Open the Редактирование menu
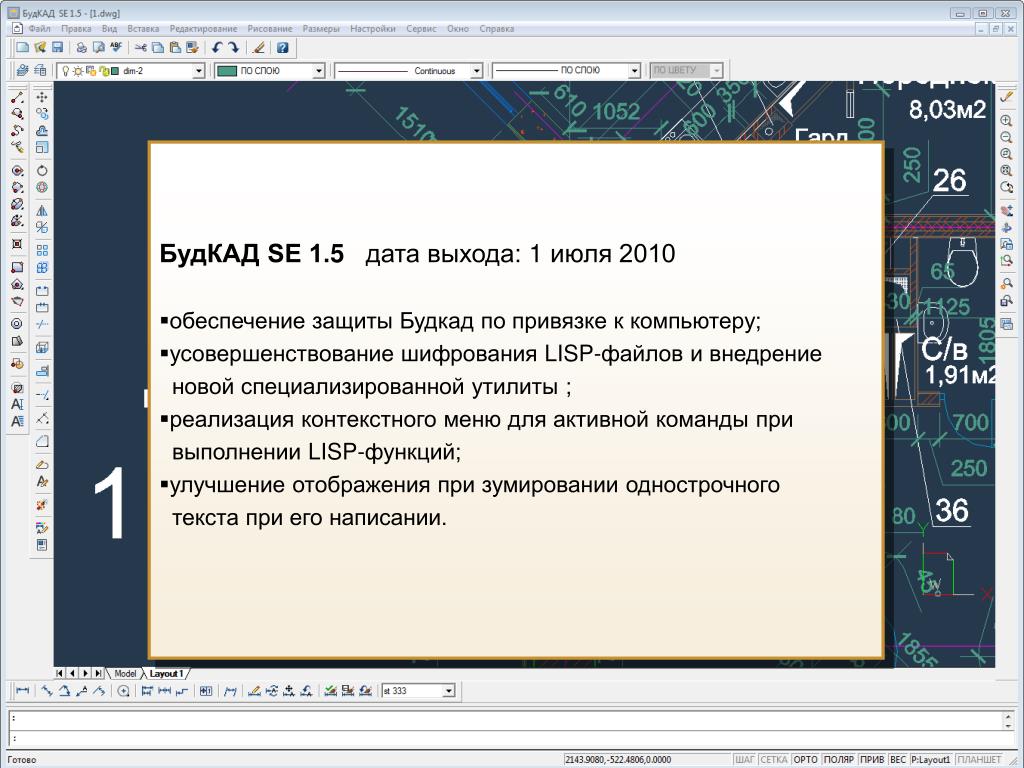Viewport: 1024px width, 768px height. coord(203,29)
